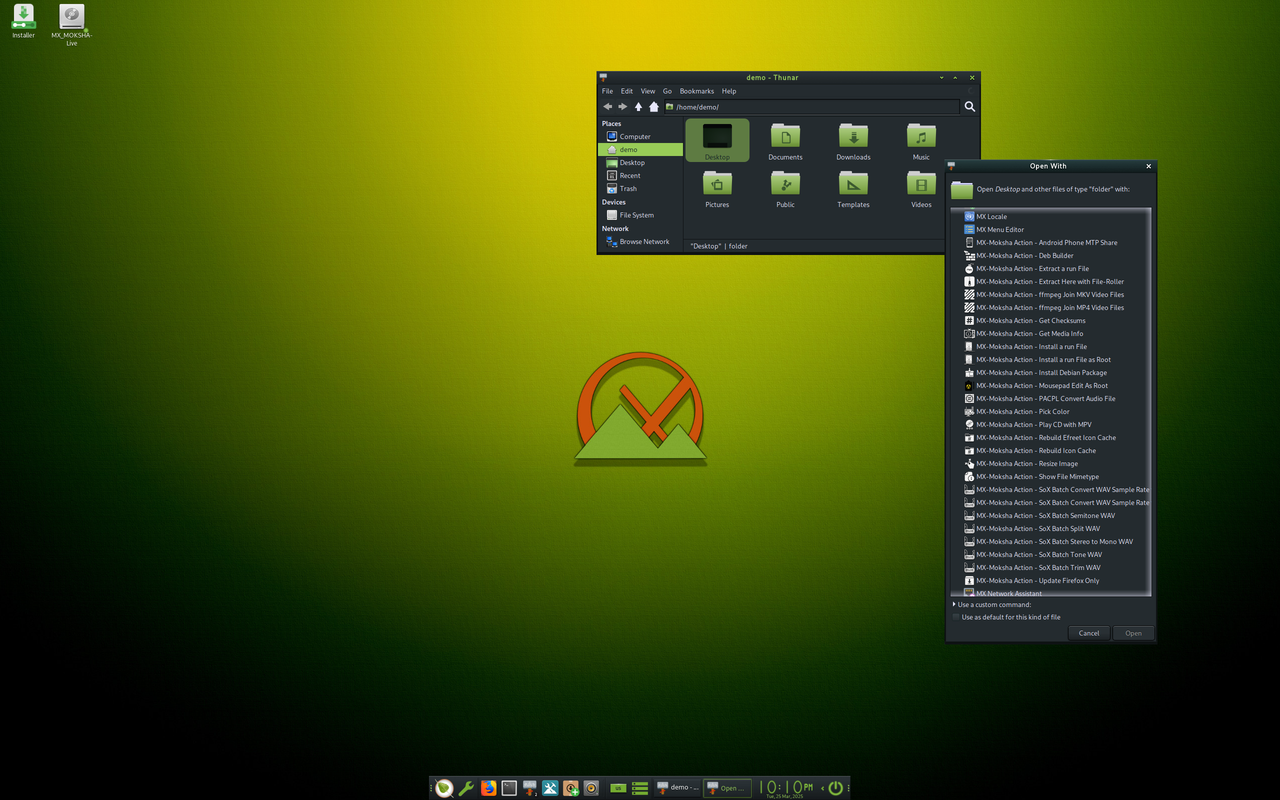1280x800 pixels.
Task: Select MX Locale in the application list
Action: [1051, 216]
